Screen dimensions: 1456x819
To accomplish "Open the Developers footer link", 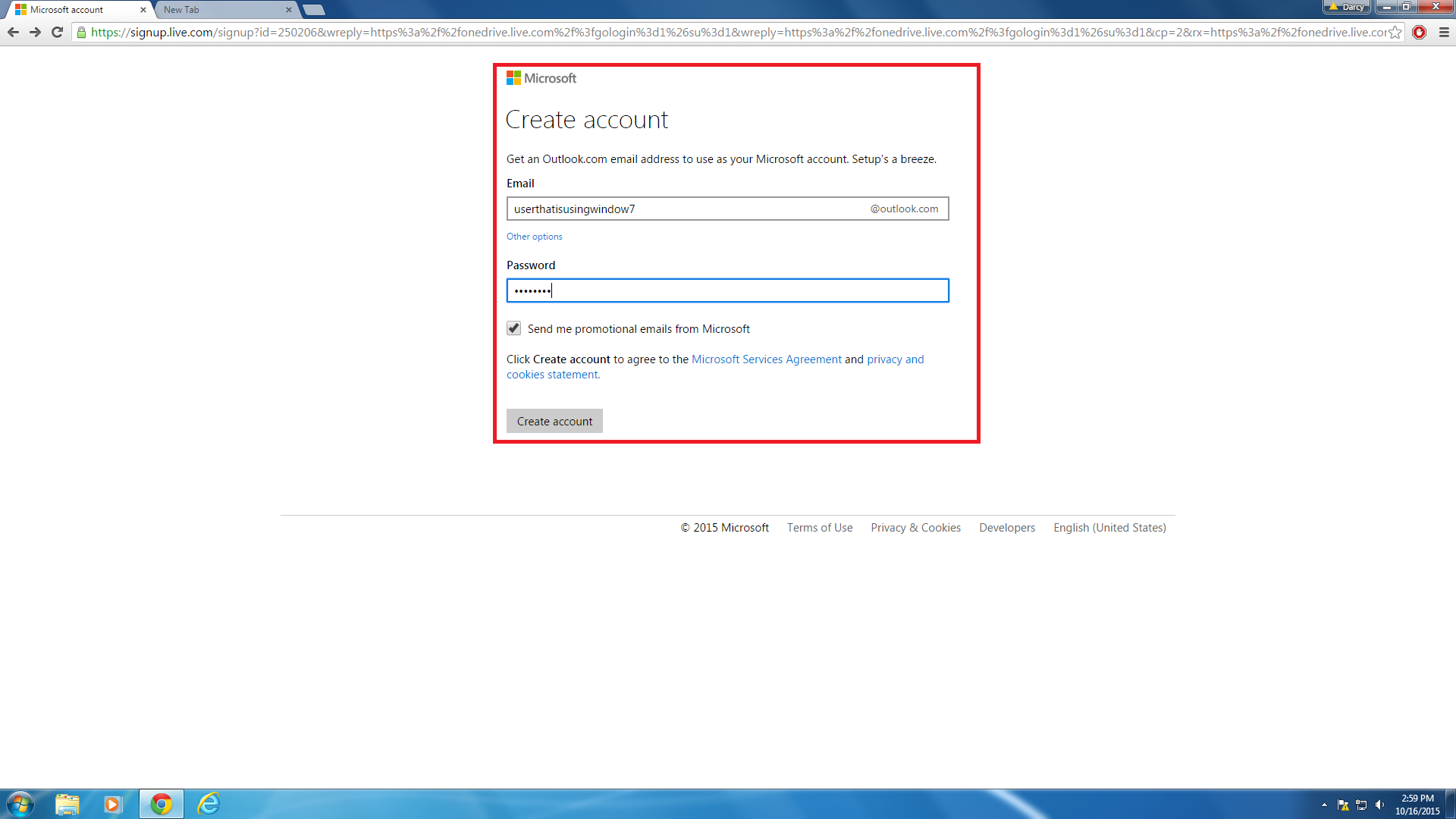I will 1007,528.
